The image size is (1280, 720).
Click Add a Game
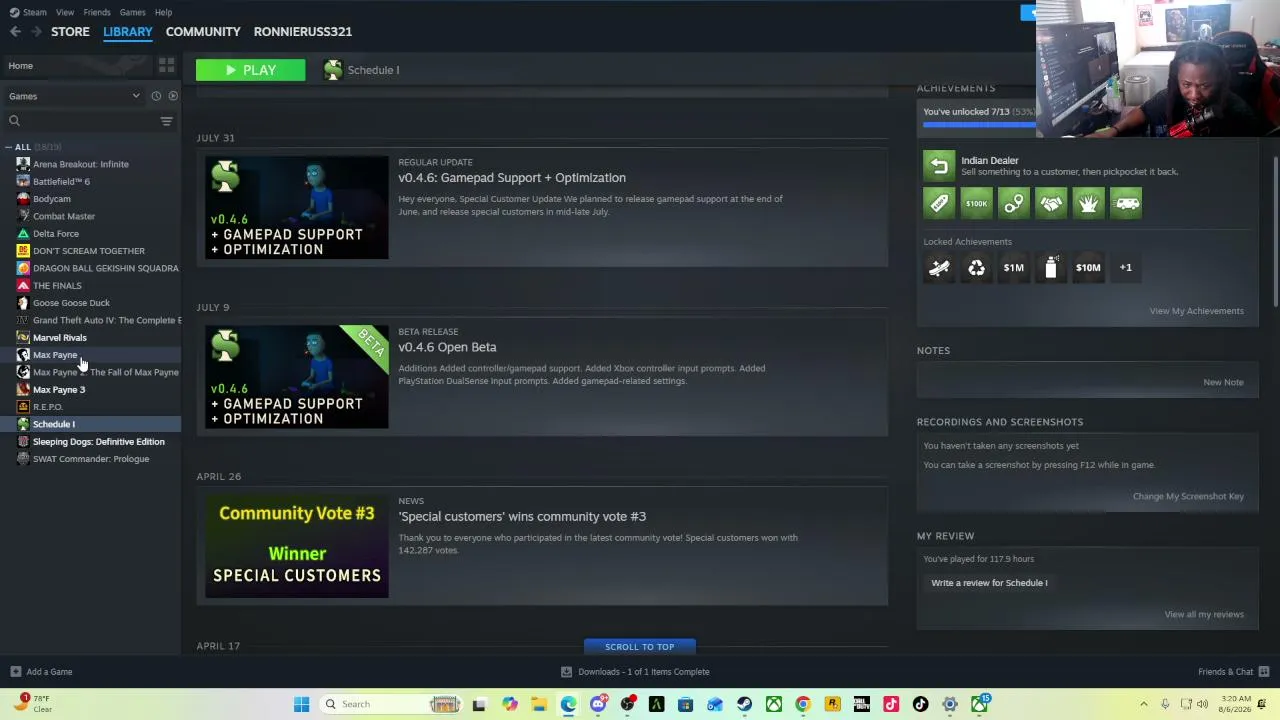41,672
